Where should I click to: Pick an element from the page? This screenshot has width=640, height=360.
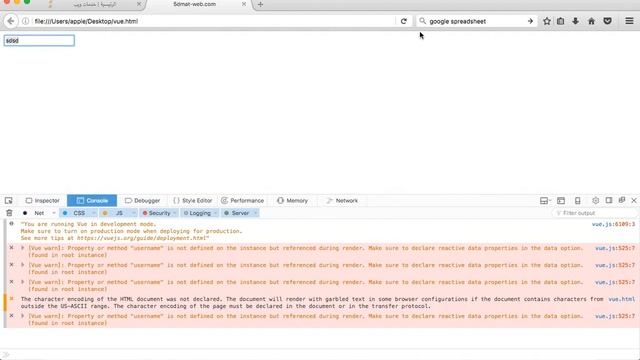[9, 200]
